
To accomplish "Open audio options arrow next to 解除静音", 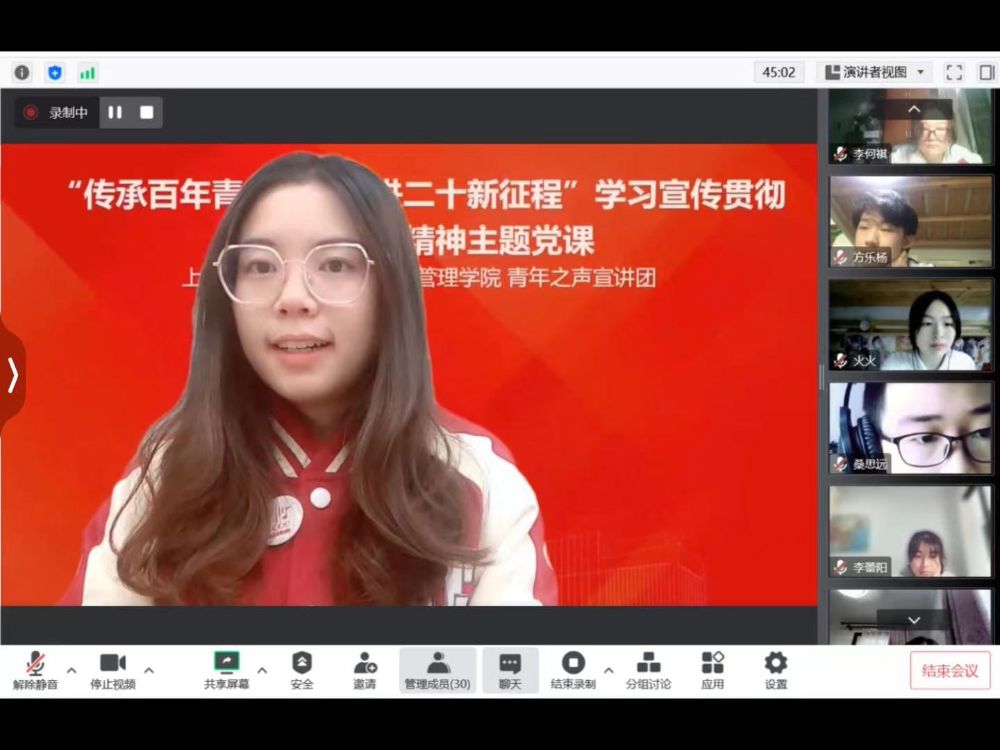I will (x=71, y=670).
